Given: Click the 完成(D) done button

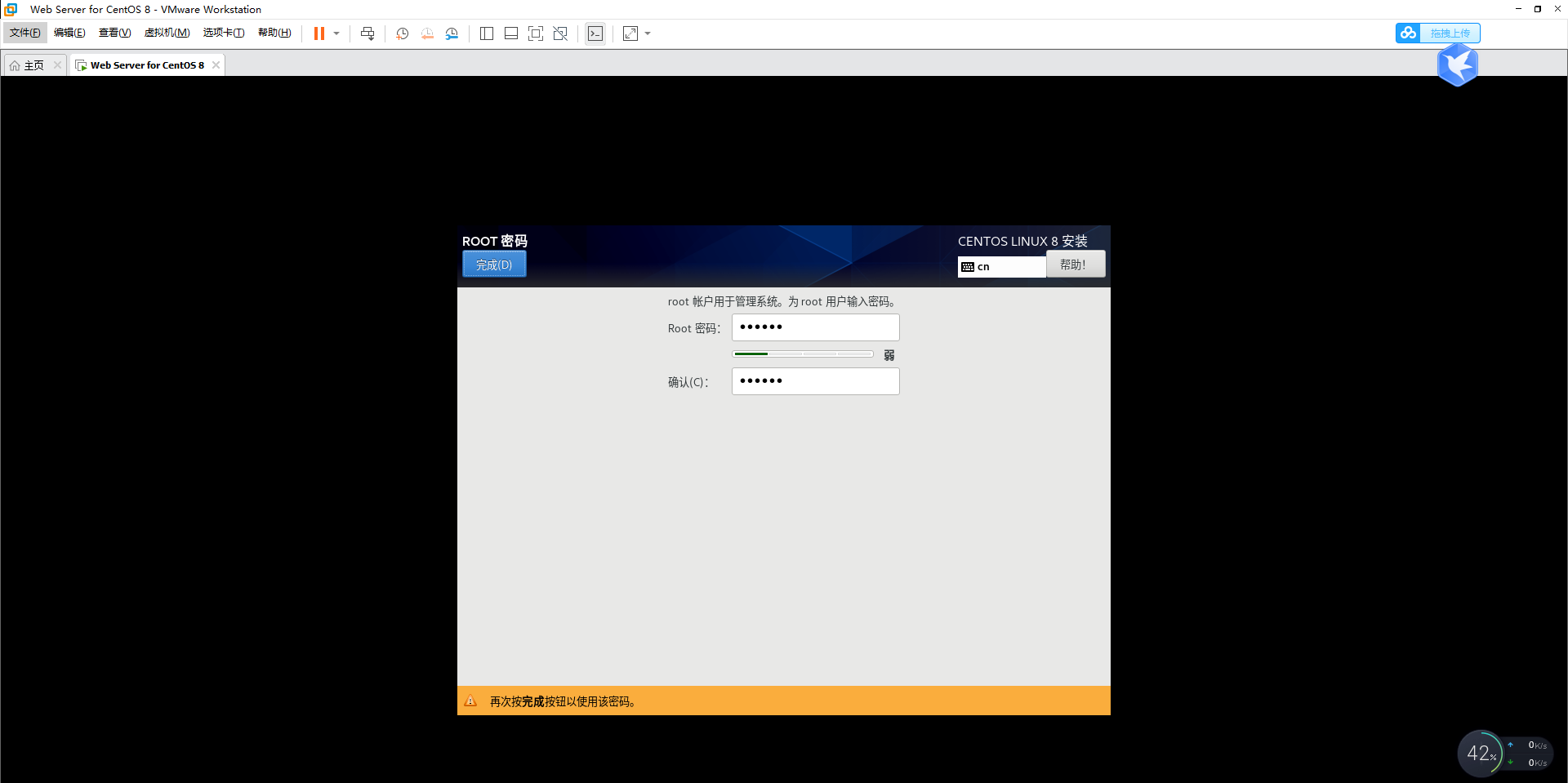Looking at the screenshot, I should pos(494,265).
